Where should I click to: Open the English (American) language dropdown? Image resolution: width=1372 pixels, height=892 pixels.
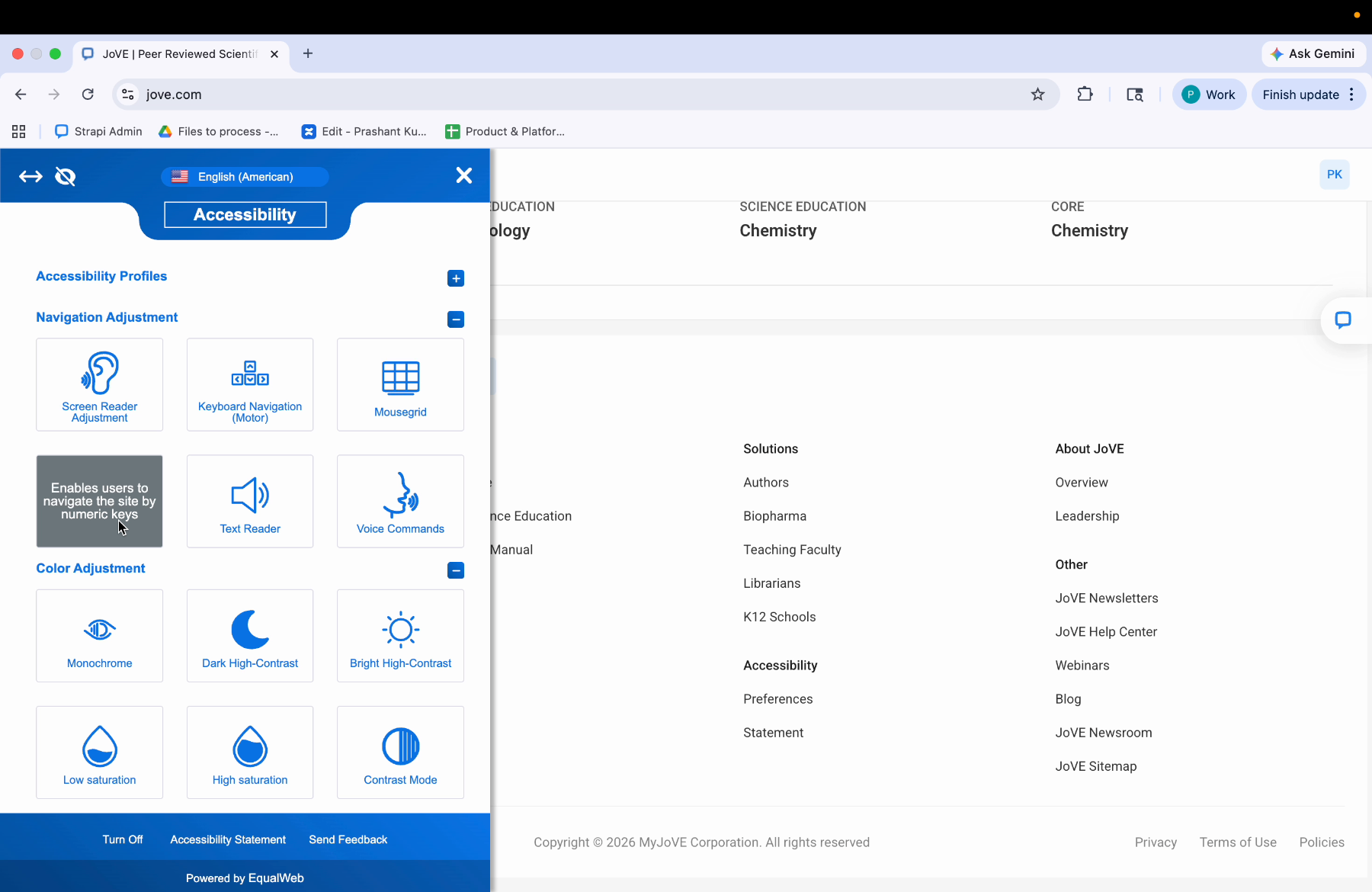[245, 177]
